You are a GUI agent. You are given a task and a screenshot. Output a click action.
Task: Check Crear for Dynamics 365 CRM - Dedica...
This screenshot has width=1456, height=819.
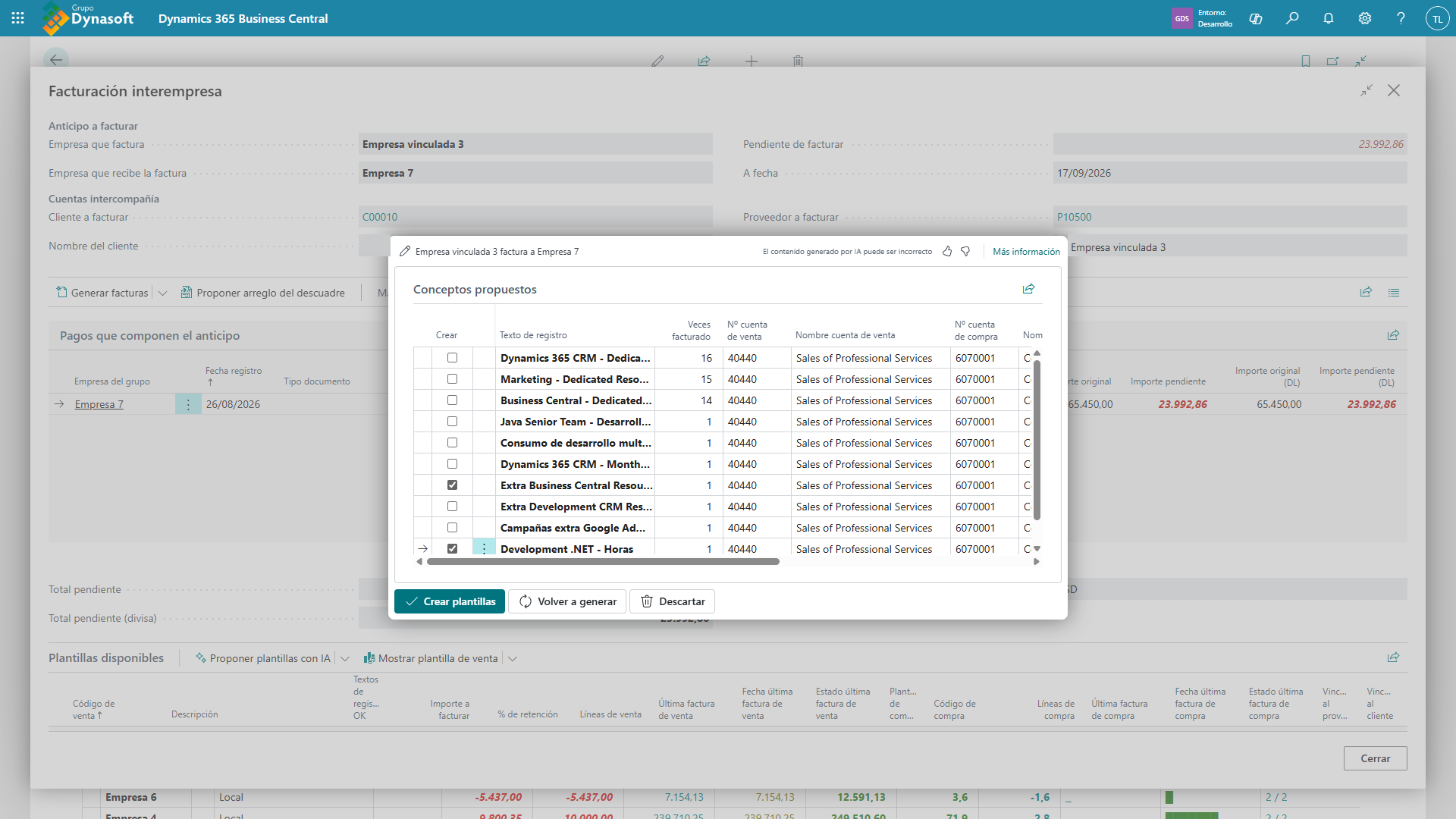(x=453, y=358)
